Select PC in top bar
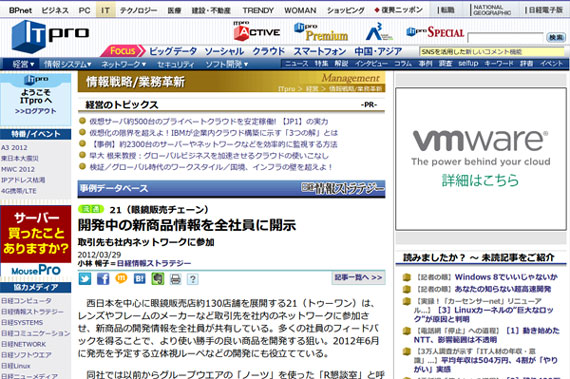 click(x=84, y=10)
